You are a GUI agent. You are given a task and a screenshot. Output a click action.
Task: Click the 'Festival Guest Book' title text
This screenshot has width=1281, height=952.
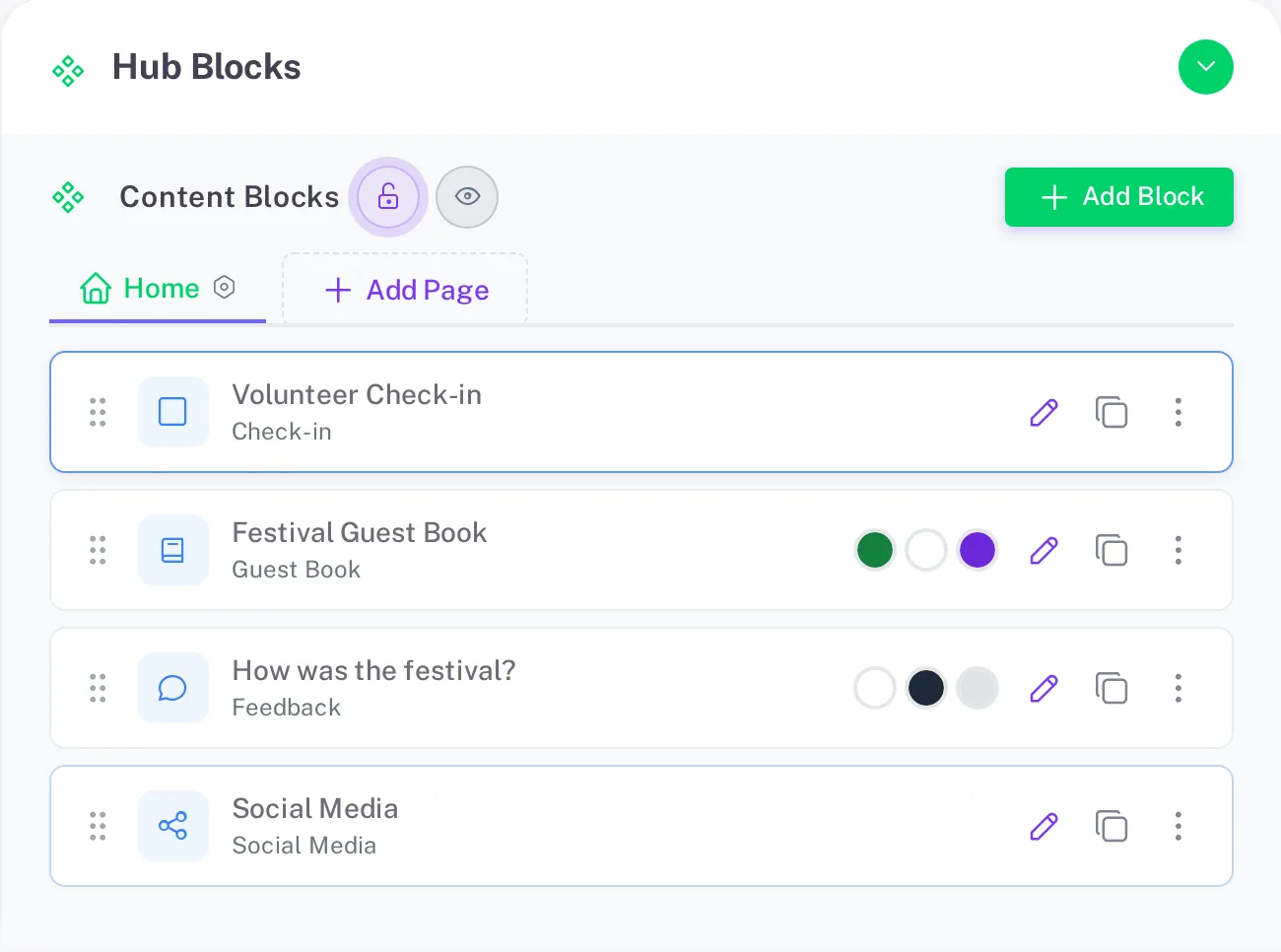[x=360, y=533]
